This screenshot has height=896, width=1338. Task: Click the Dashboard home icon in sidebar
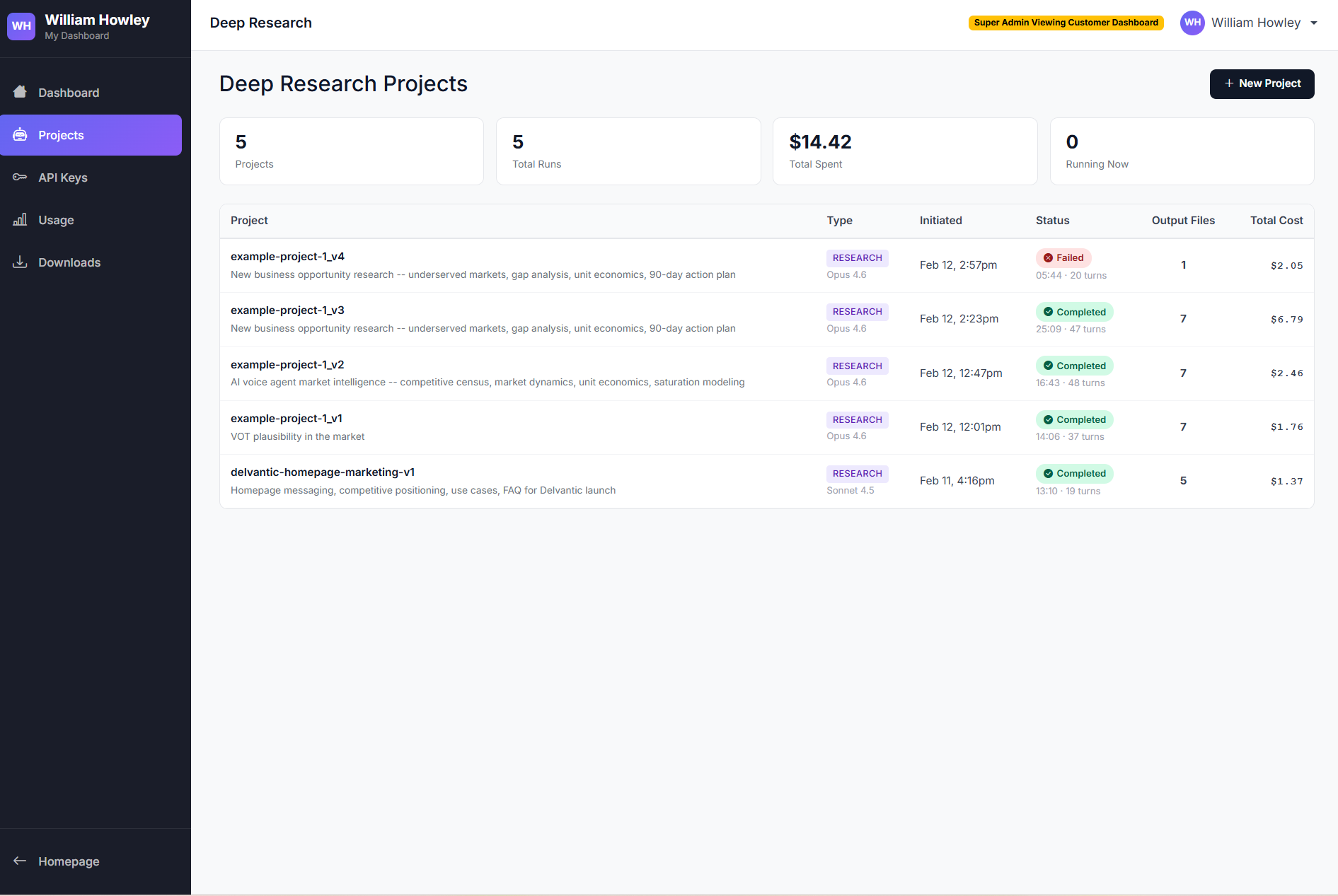pos(20,92)
